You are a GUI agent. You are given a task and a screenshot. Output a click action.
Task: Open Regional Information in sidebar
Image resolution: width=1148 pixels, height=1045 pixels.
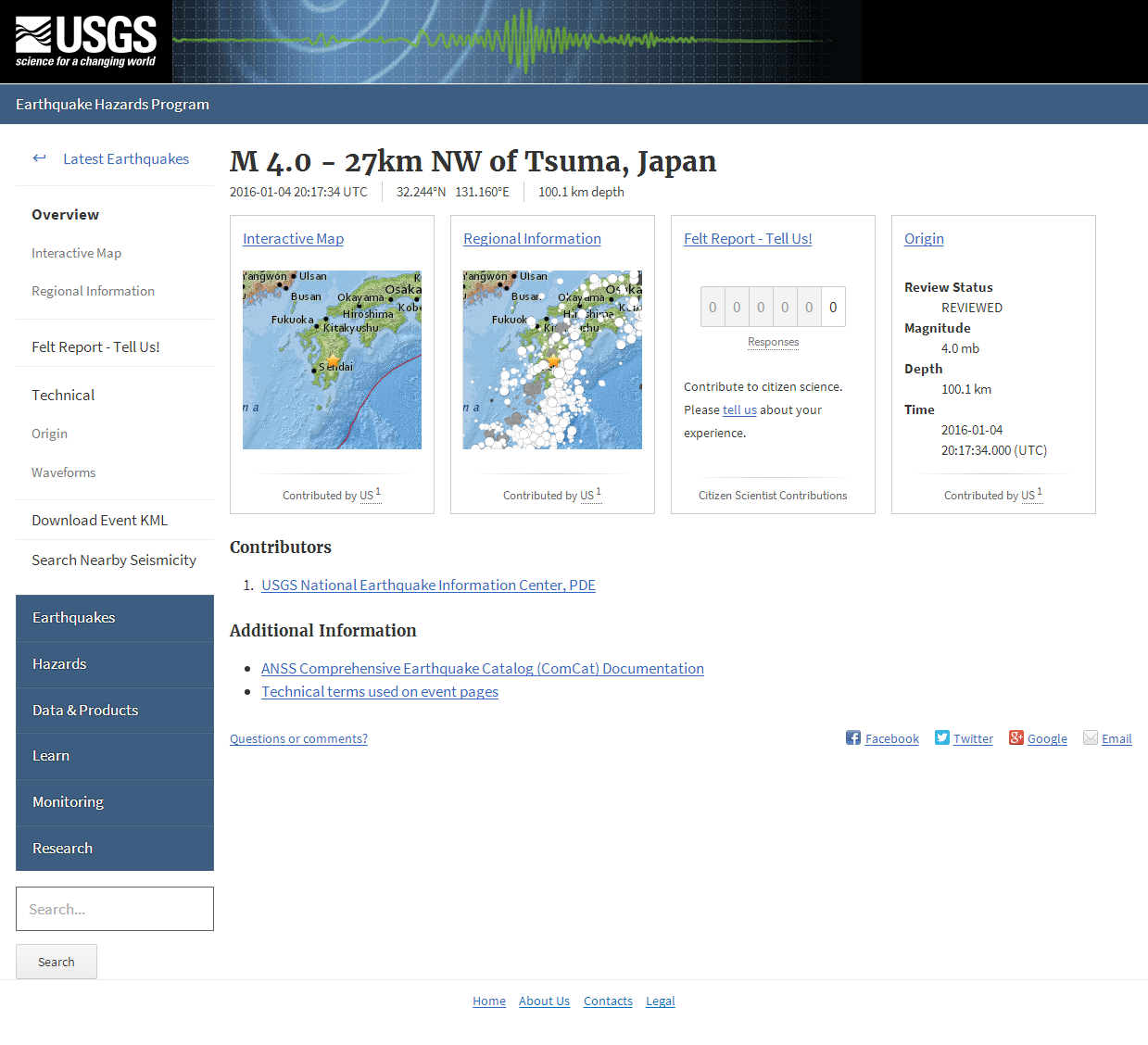pyautogui.click(x=94, y=291)
